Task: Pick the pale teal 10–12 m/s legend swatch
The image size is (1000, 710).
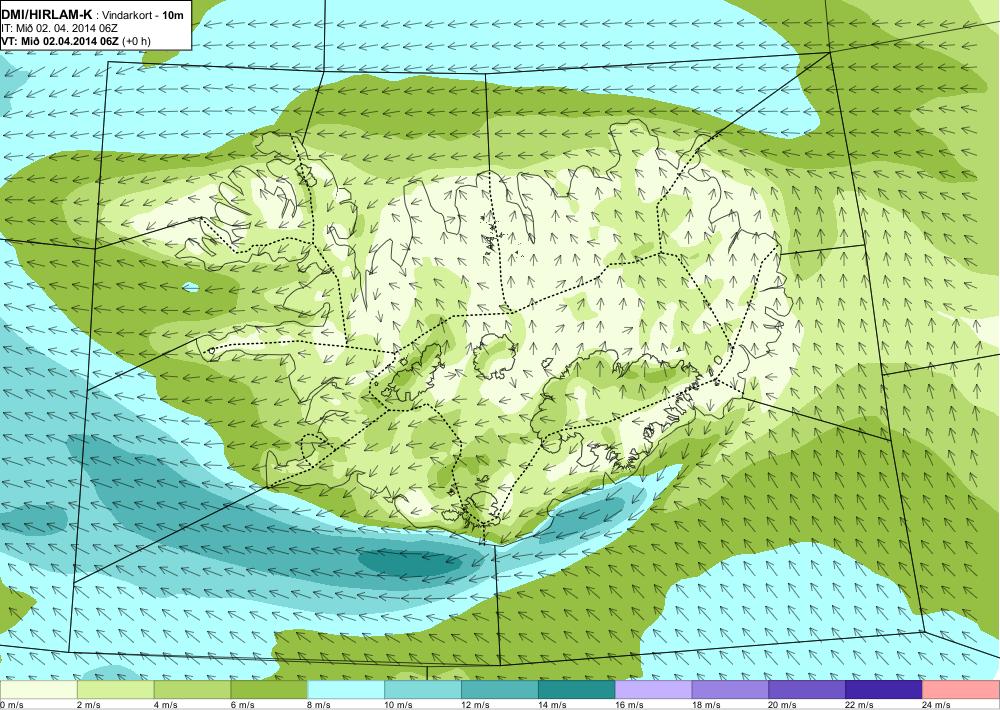Action: point(423,690)
